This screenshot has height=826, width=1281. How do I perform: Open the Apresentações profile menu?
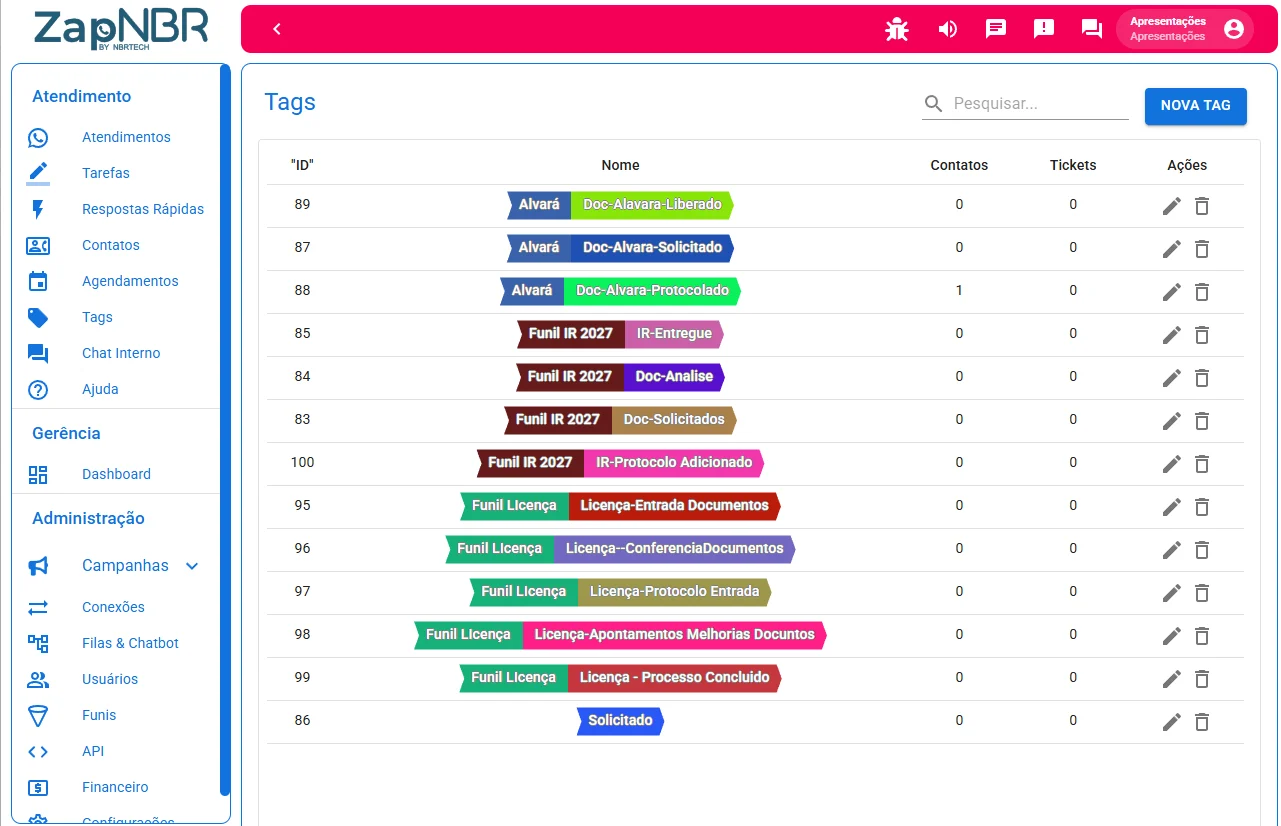tap(1185, 29)
